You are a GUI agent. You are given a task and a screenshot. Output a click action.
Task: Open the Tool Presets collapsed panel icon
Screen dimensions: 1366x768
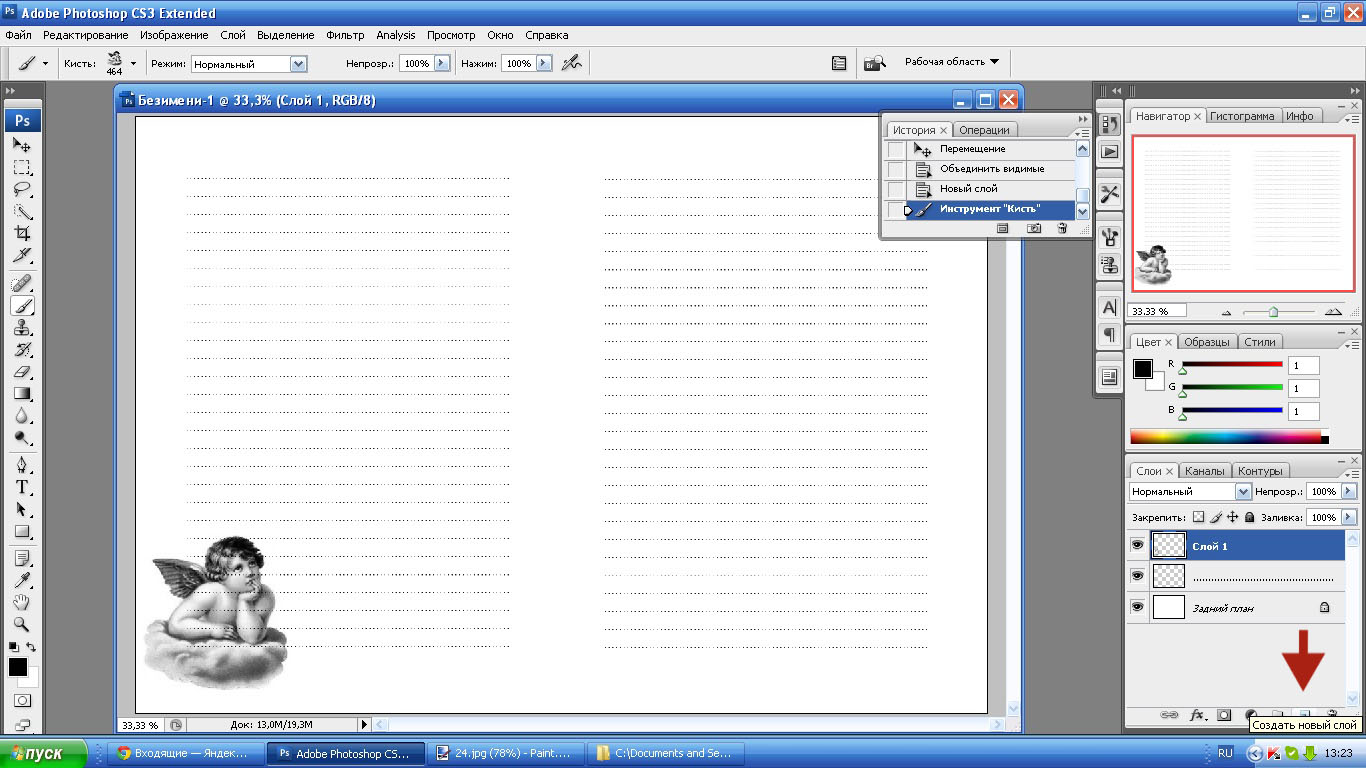coord(1109,194)
